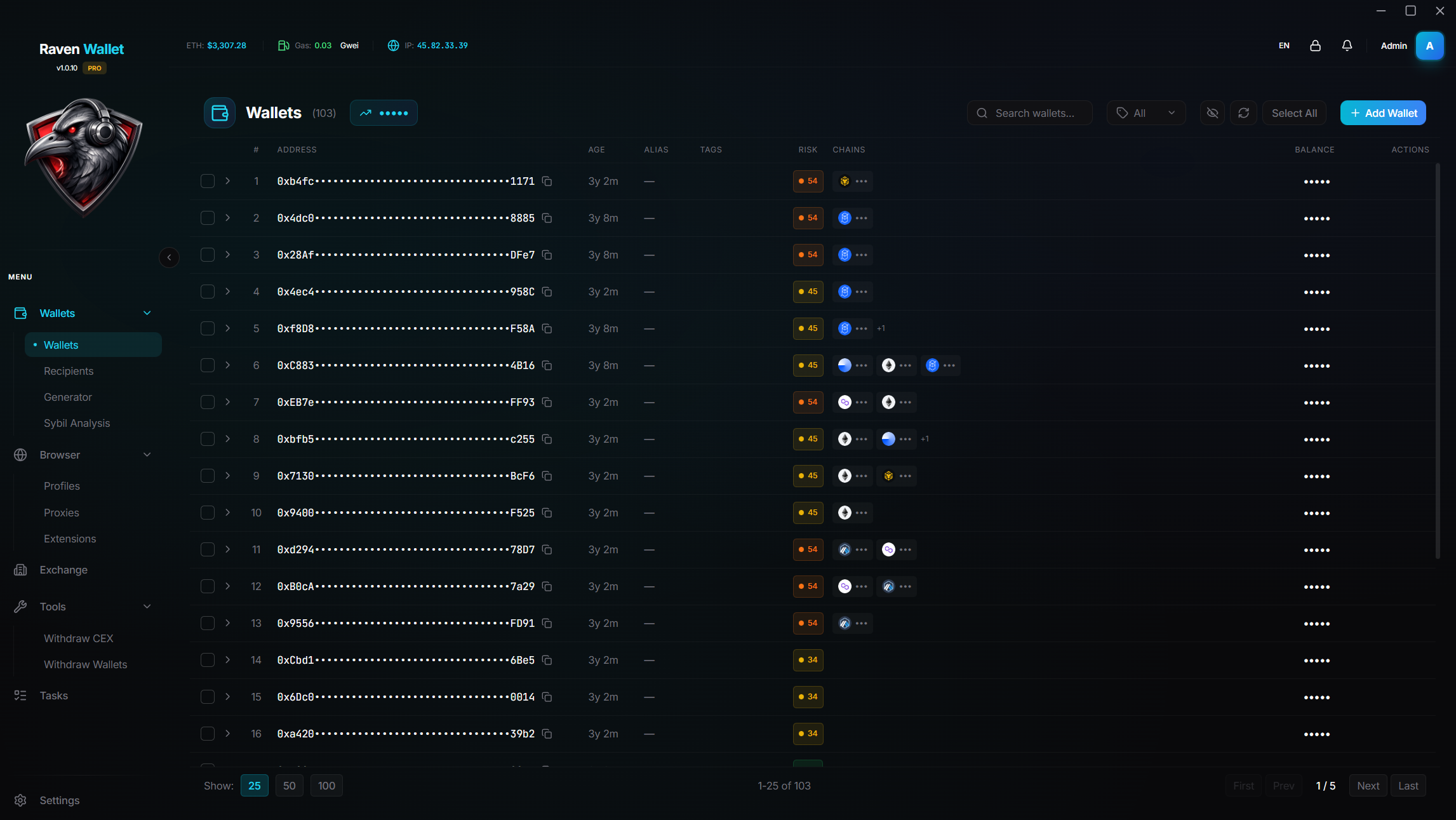Image resolution: width=1456 pixels, height=820 pixels.
Task: Click Select All above the wallet table
Action: 1293,112
